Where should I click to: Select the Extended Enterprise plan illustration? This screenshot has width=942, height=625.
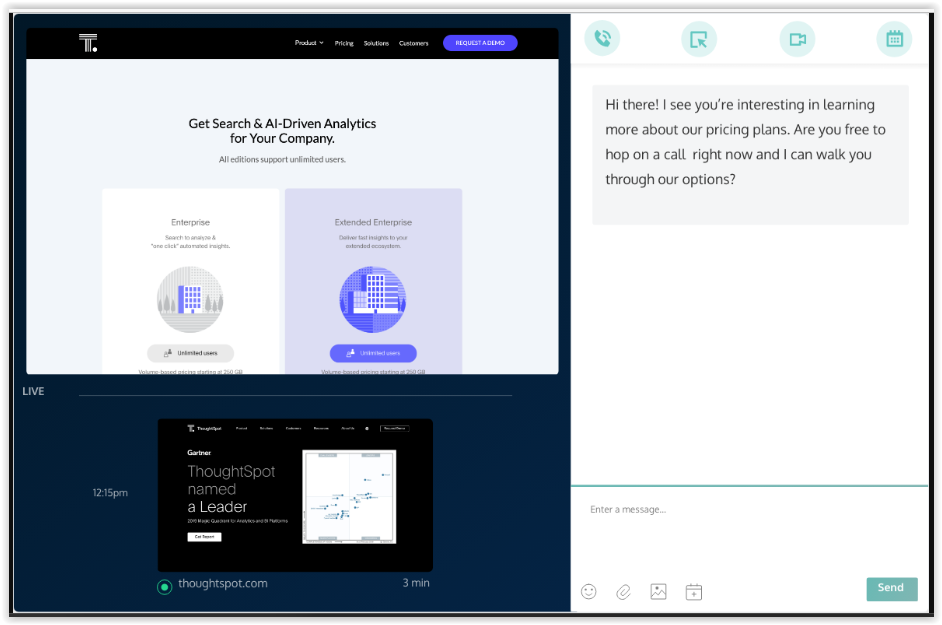click(373, 299)
